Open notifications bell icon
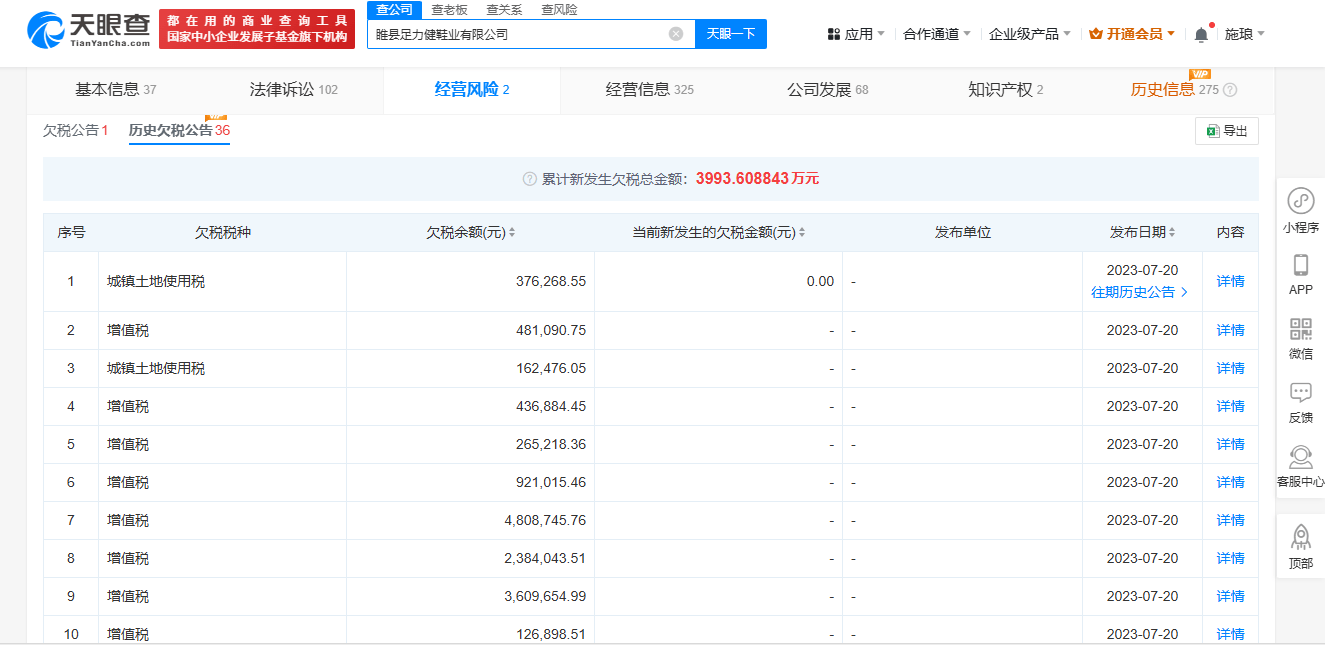1325x645 pixels. click(x=1201, y=34)
